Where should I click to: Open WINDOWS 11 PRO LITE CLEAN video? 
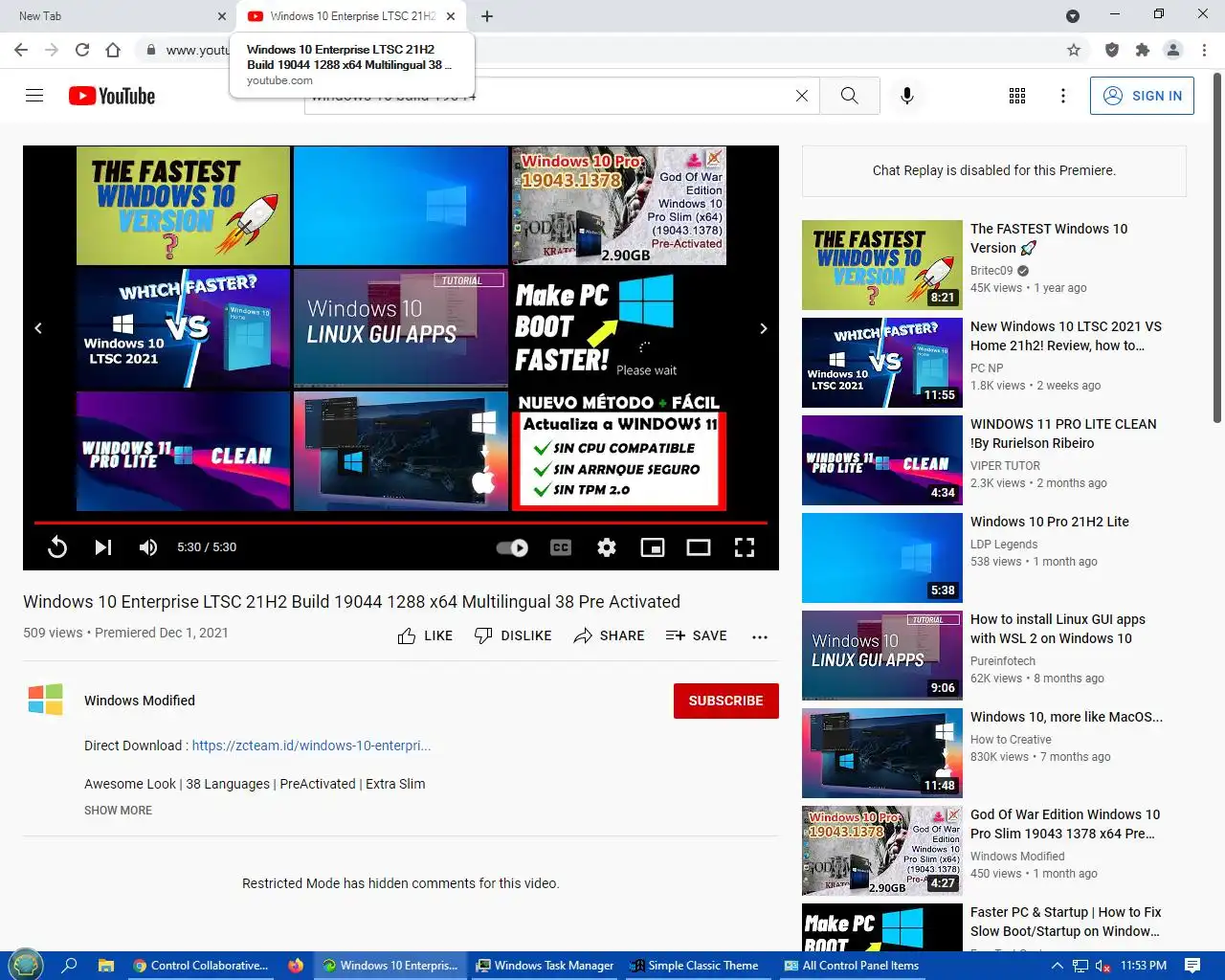[1063, 434]
